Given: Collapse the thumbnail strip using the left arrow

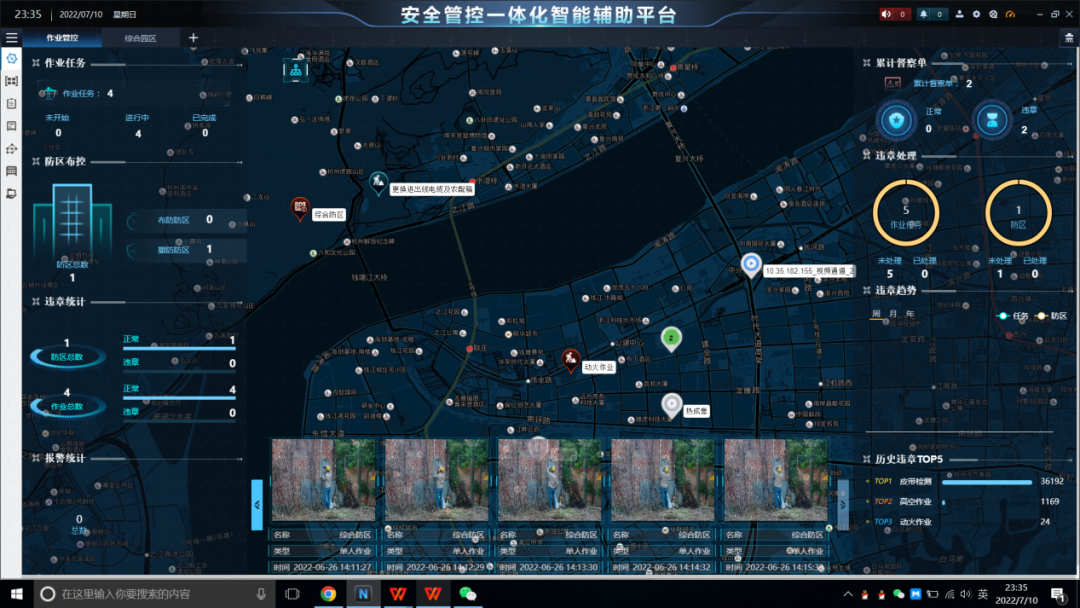Looking at the screenshot, I should click(257, 504).
